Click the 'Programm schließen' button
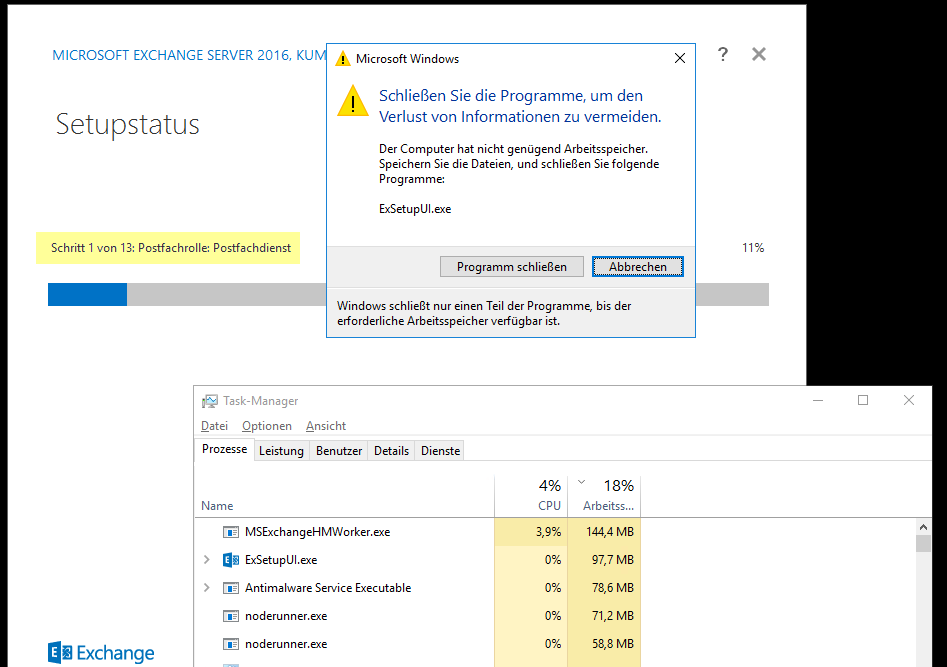 tap(512, 266)
